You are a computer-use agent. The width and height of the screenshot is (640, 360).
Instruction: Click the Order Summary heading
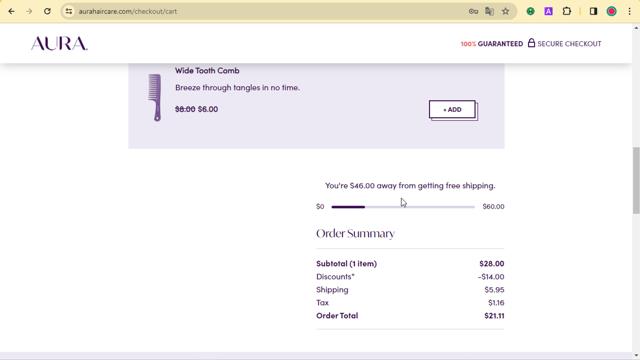(x=355, y=233)
